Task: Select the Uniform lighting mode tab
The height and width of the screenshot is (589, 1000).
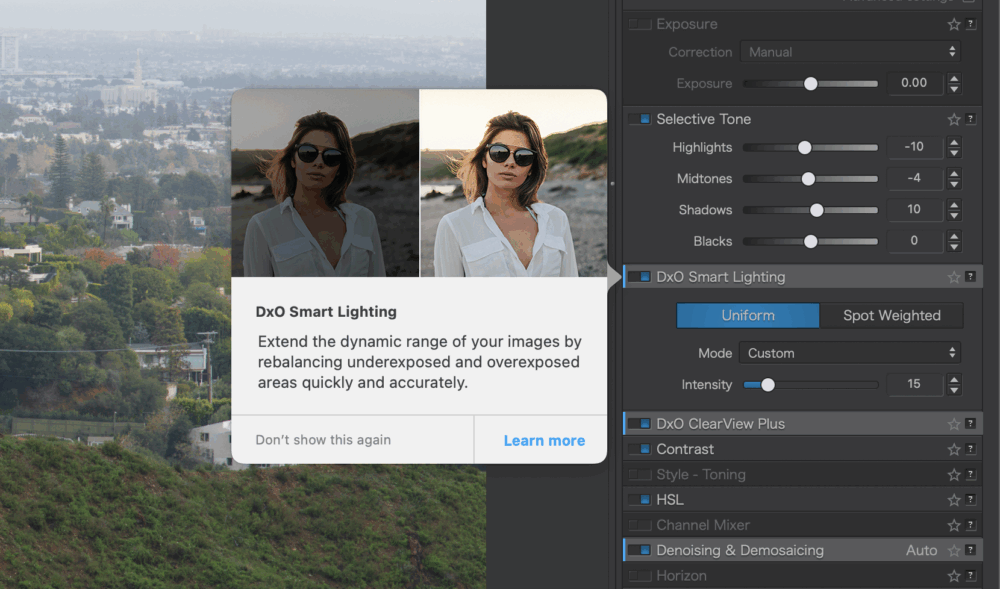Action: (x=748, y=315)
